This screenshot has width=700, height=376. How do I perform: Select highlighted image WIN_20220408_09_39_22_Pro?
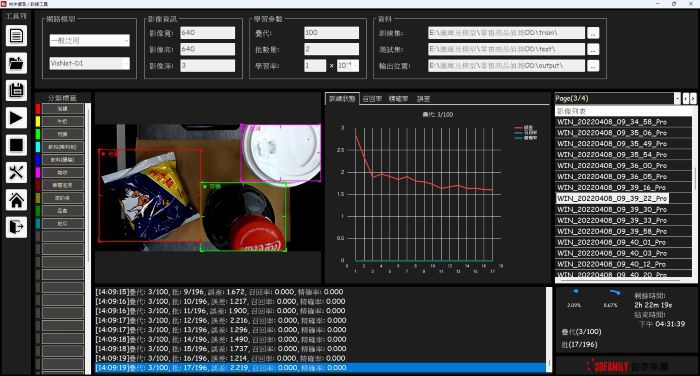[612, 198]
